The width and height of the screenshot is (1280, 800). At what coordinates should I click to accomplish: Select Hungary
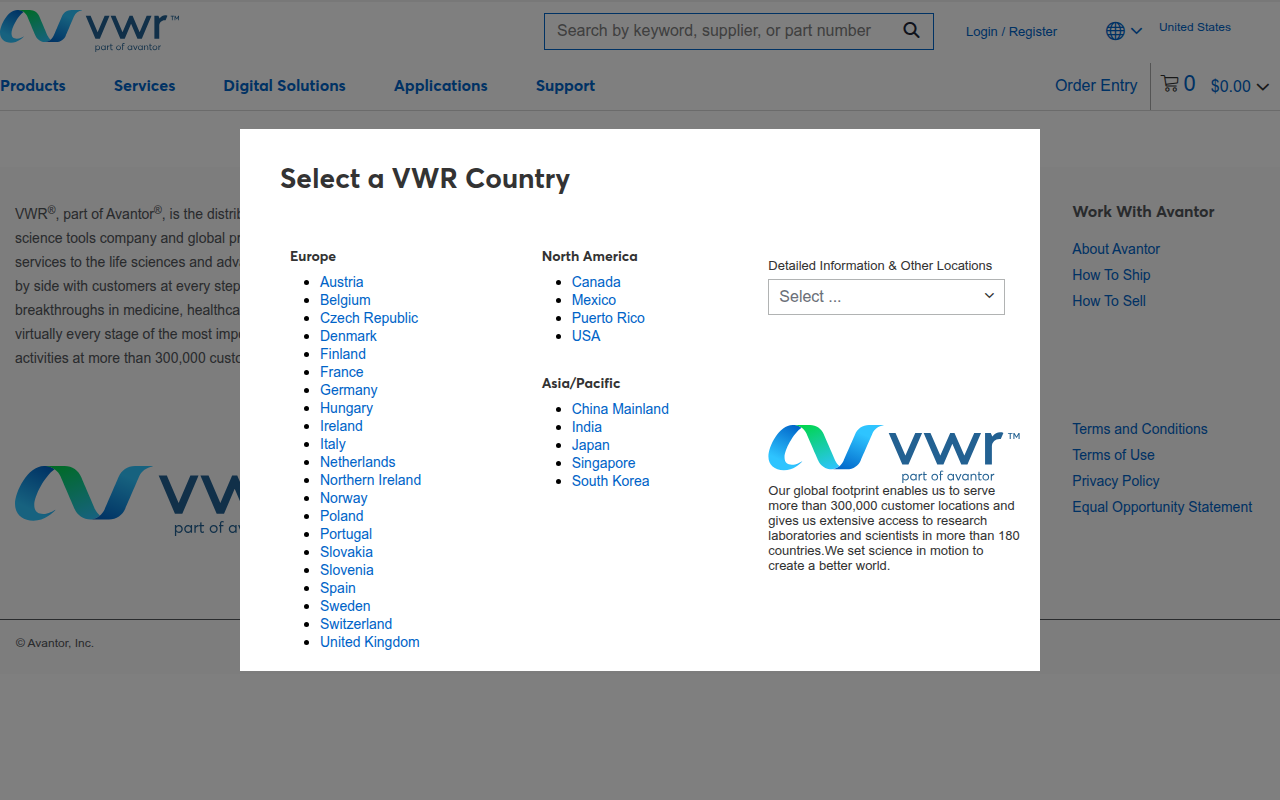pyautogui.click(x=346, y=408)
